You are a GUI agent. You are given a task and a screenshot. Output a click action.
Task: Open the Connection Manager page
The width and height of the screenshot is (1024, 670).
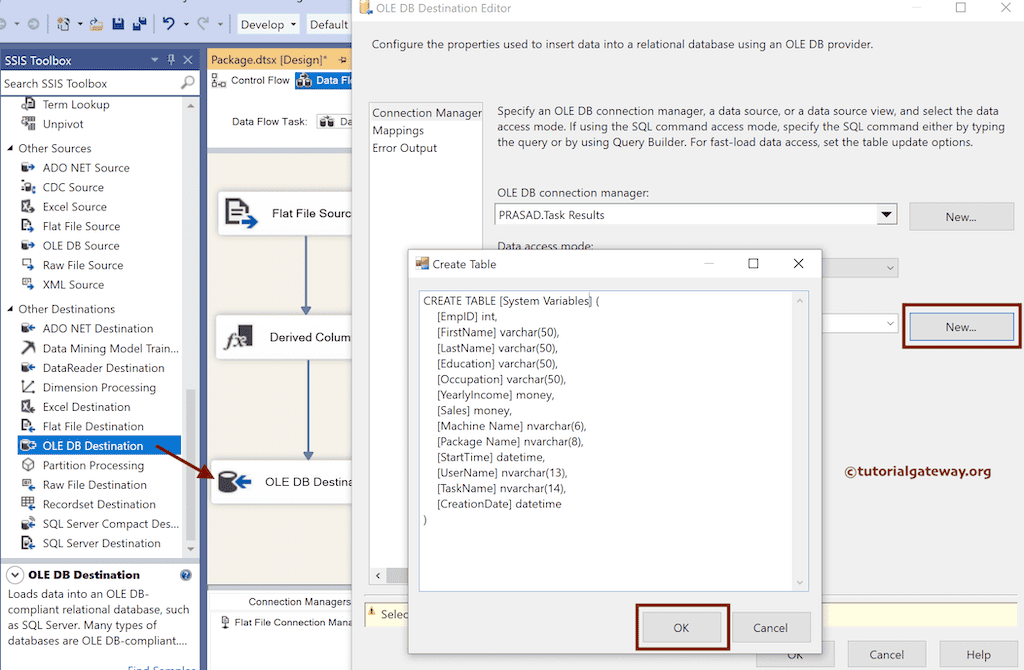coord(426,112)
